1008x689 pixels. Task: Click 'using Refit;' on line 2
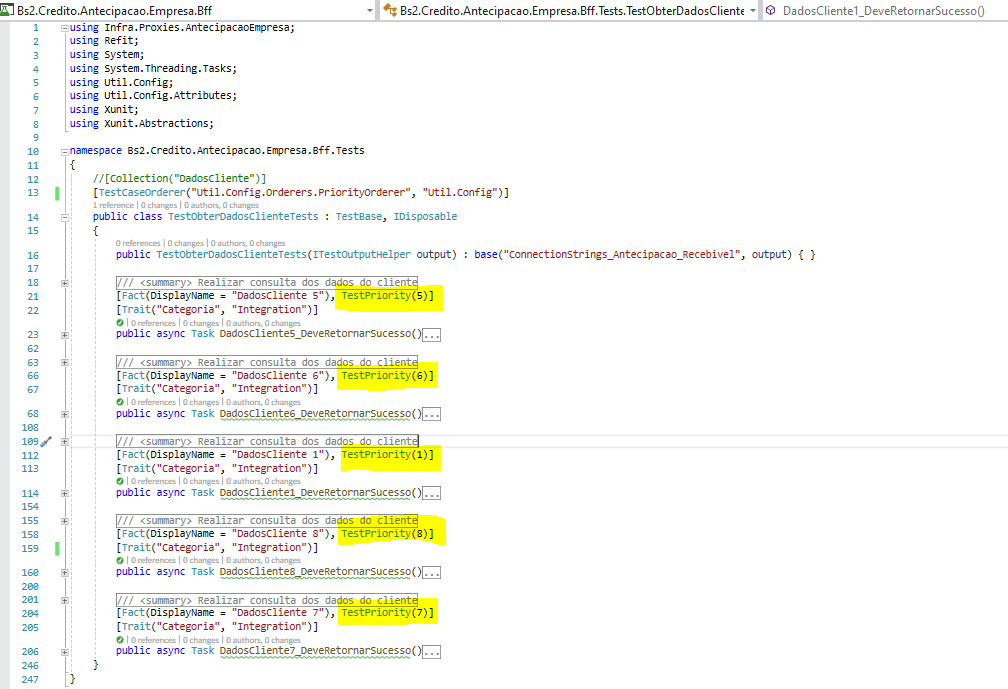(104, 40)
